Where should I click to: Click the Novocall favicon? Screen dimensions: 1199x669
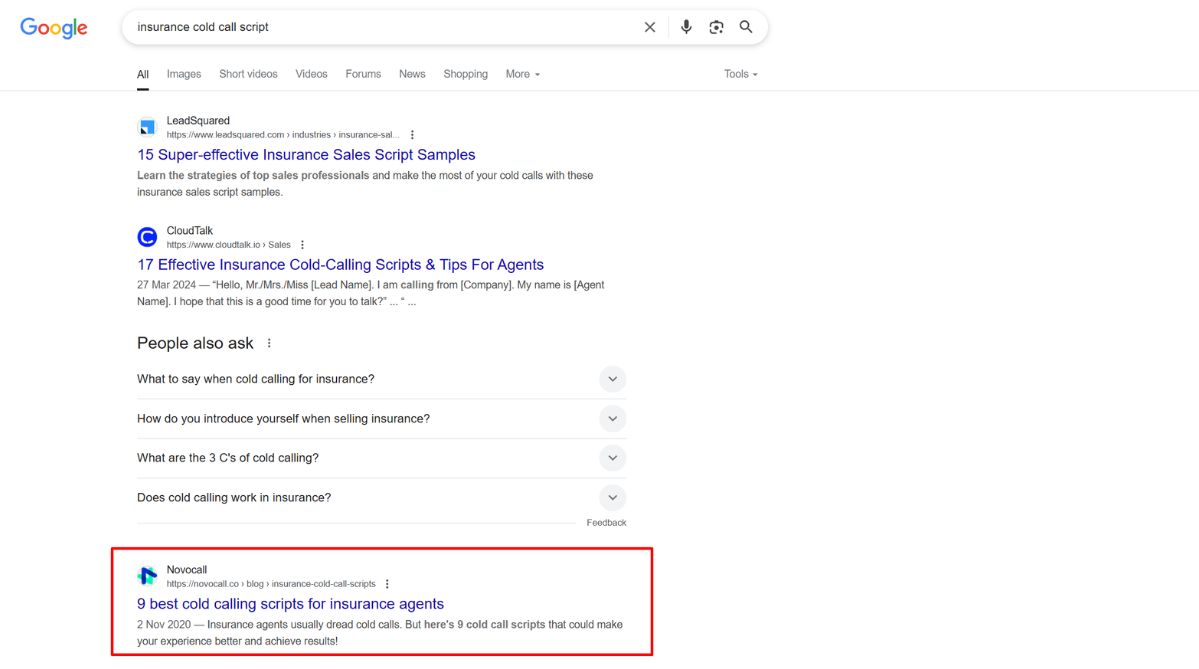tap(147, 576)
